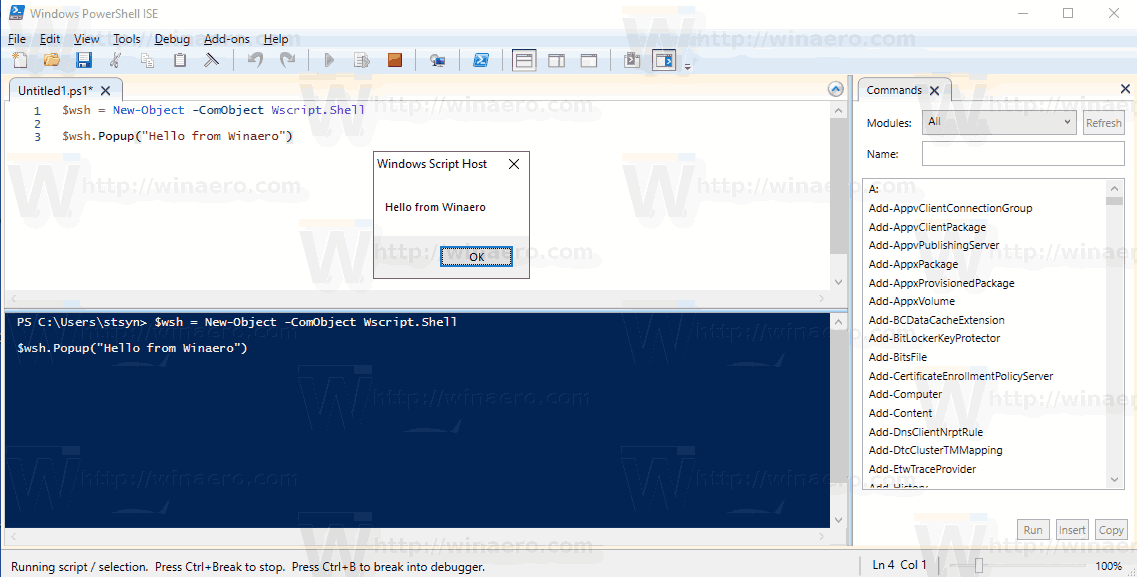The height and width of the screenshot is (577, 1137).
Task: Select Add-Computer command
Action: tap(905, 394)
